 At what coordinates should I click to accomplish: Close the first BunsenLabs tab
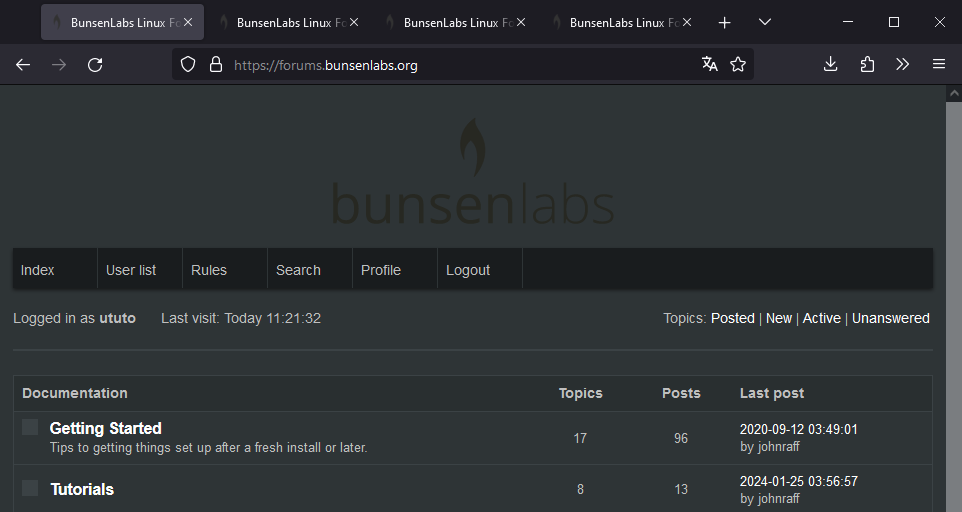coord(188,22)
